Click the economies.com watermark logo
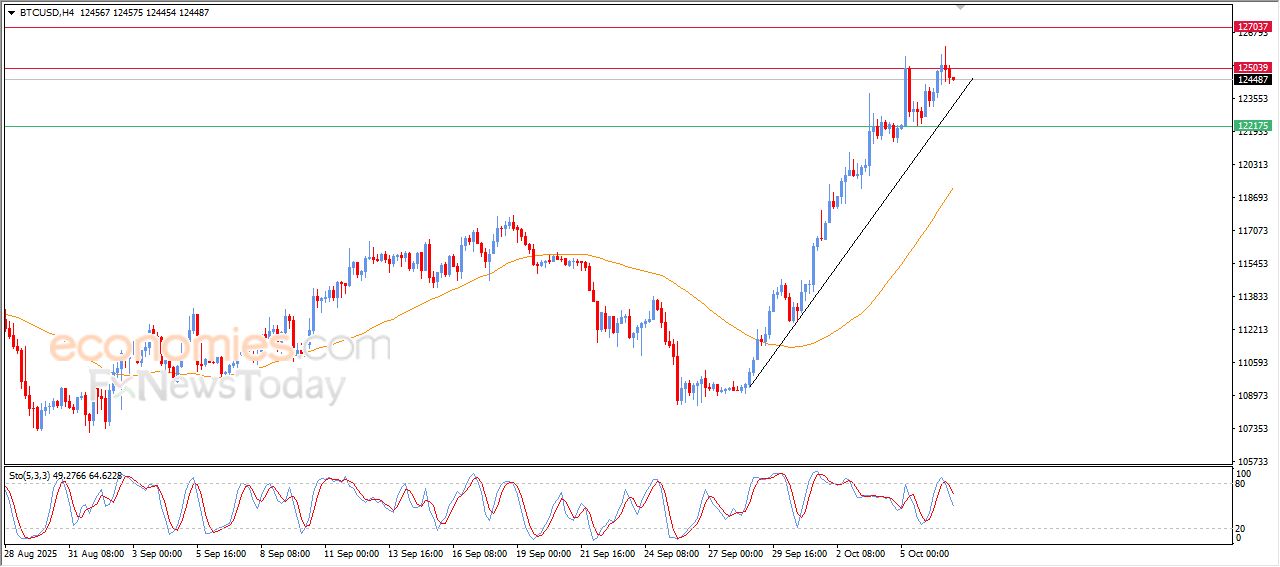Screen dimensions: 1280x567 tap(218, 347)
